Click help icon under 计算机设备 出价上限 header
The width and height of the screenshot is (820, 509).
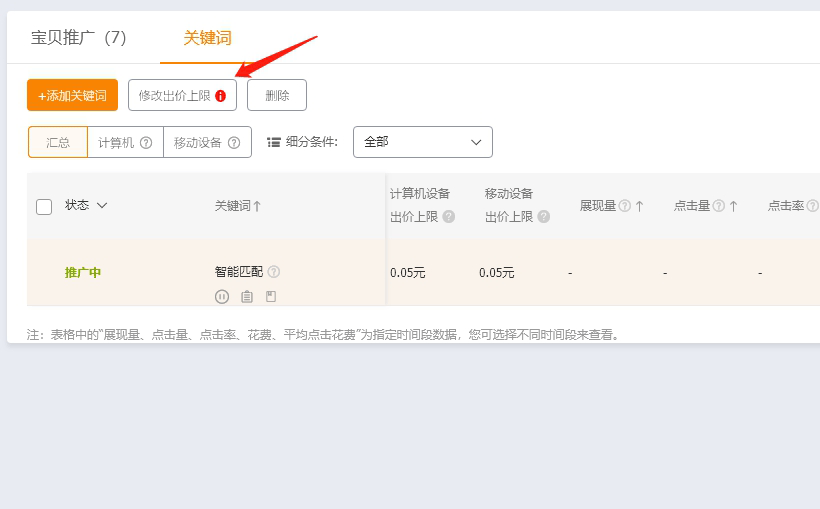449,217
